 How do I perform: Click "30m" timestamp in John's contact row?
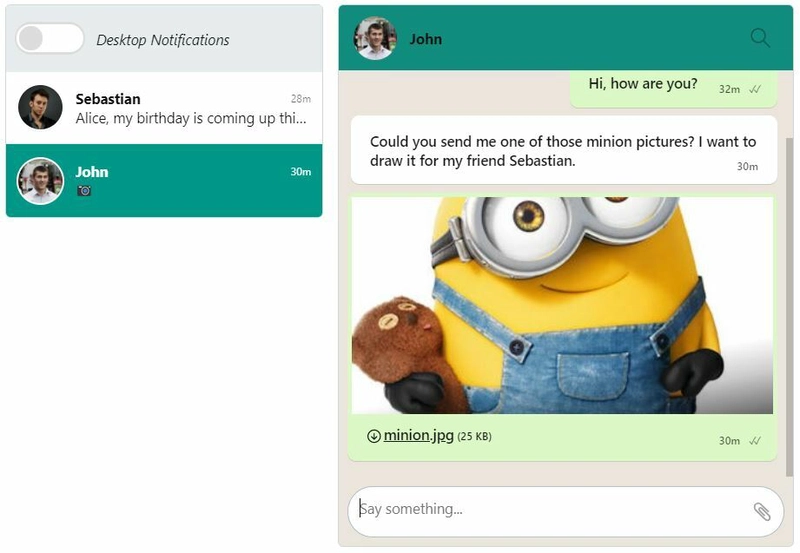pyautogui.click(x=301, y=172)
